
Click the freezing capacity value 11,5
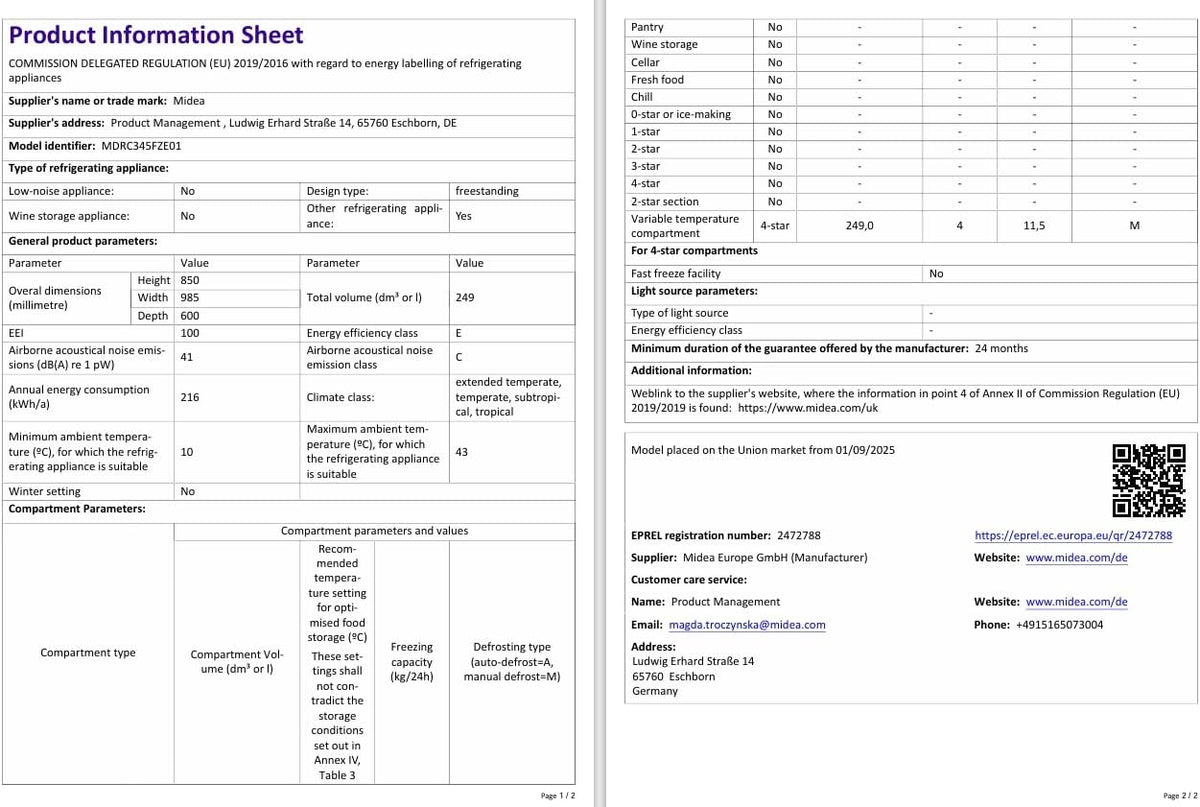[1034, 226]
